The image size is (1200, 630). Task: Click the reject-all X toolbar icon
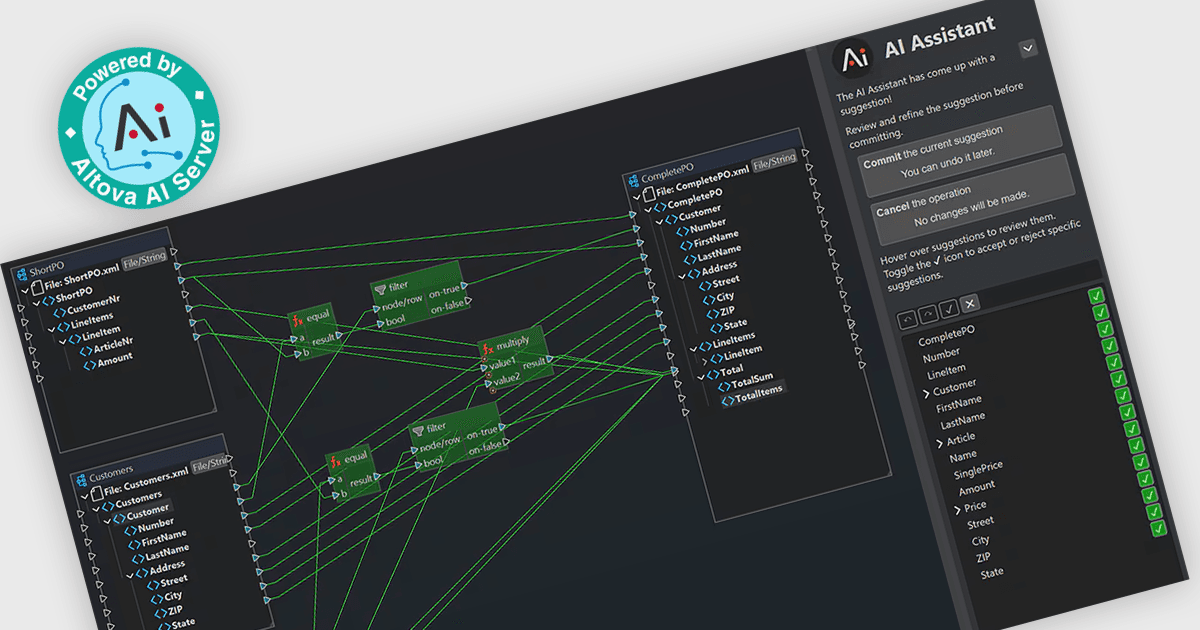[x=970, y=304]
